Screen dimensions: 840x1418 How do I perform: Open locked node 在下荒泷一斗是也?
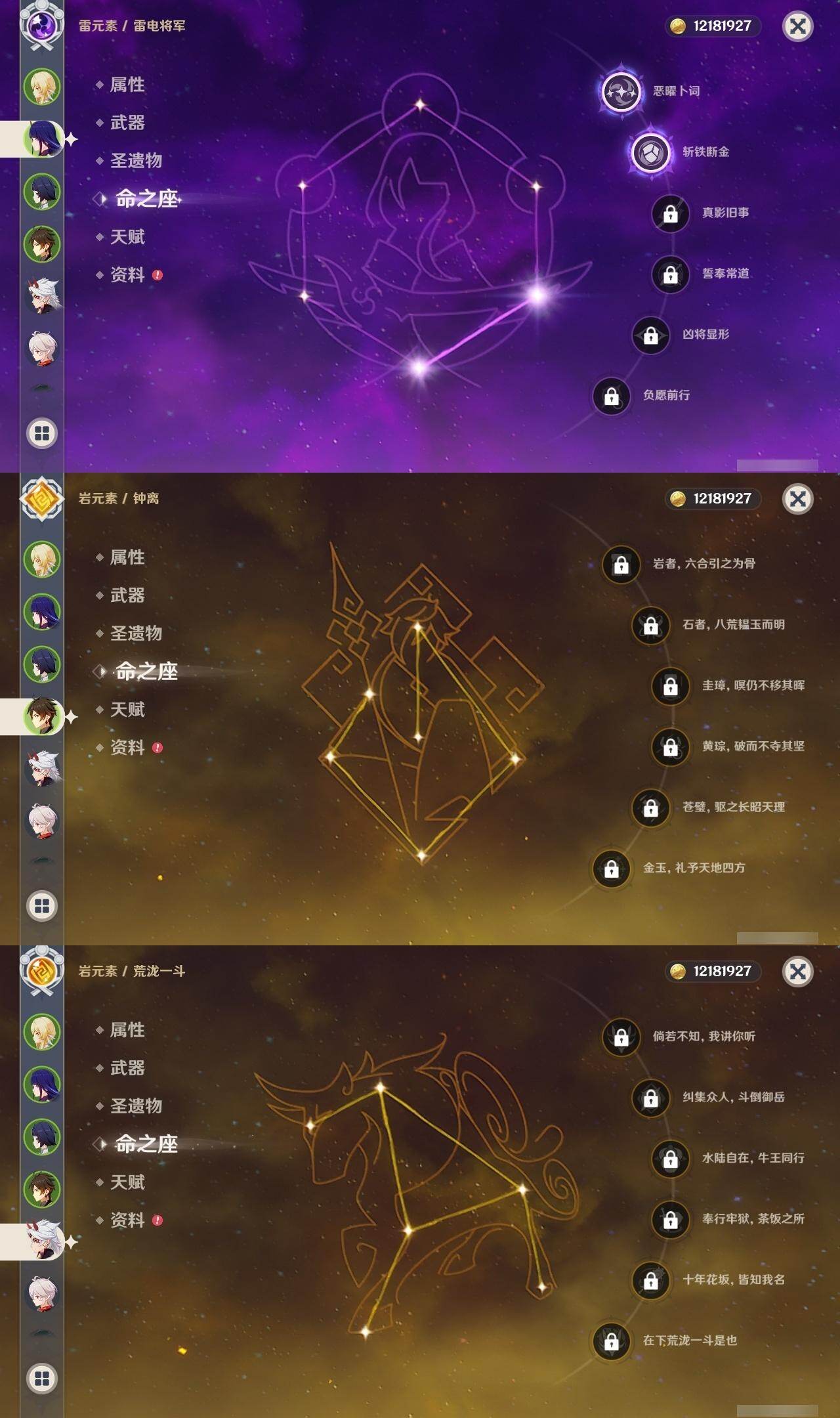point(611,1341)
